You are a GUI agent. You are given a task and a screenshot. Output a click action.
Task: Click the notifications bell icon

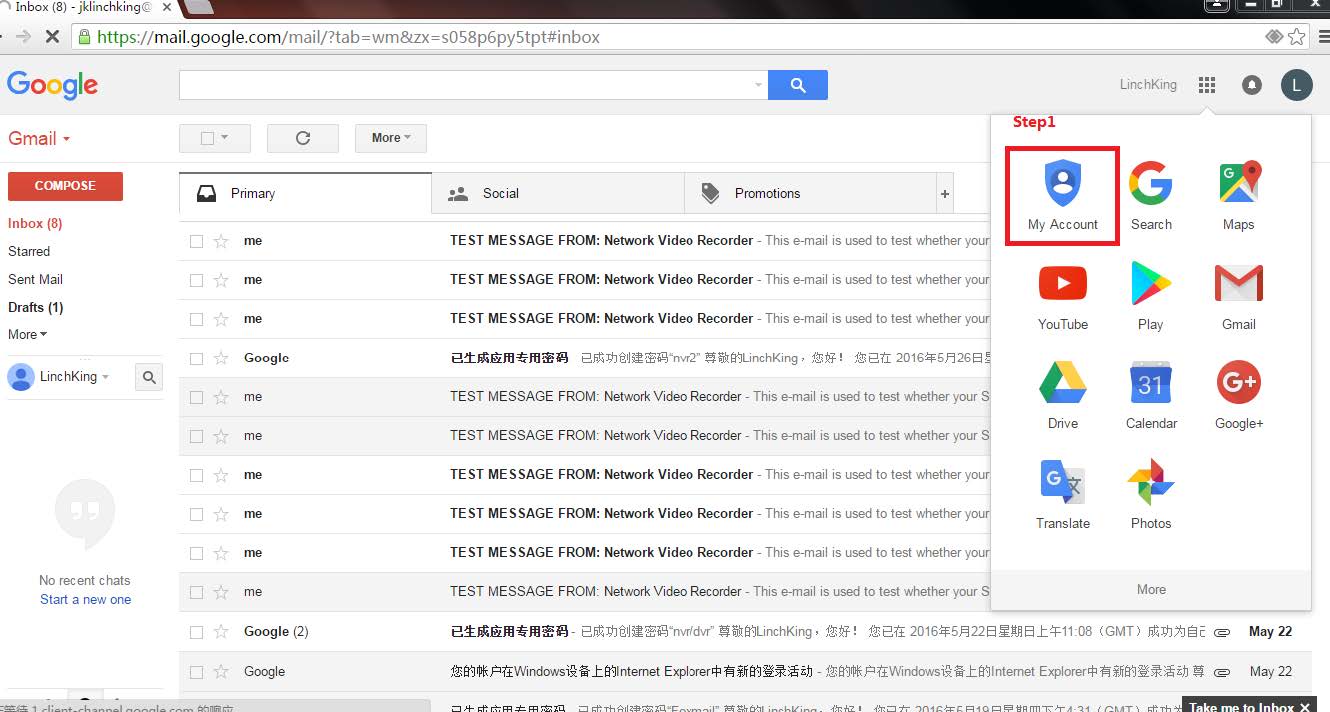pos(1251,86)
